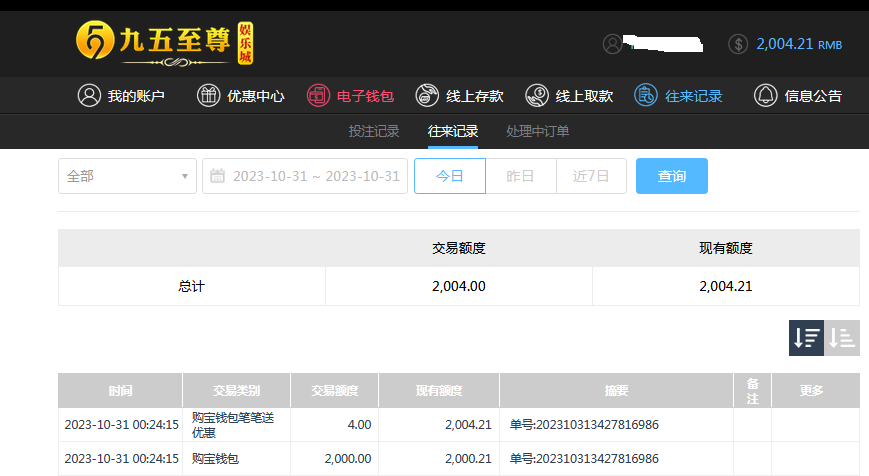
Task: Click the 优惠中心 gift icon
Action: point(208,95)
